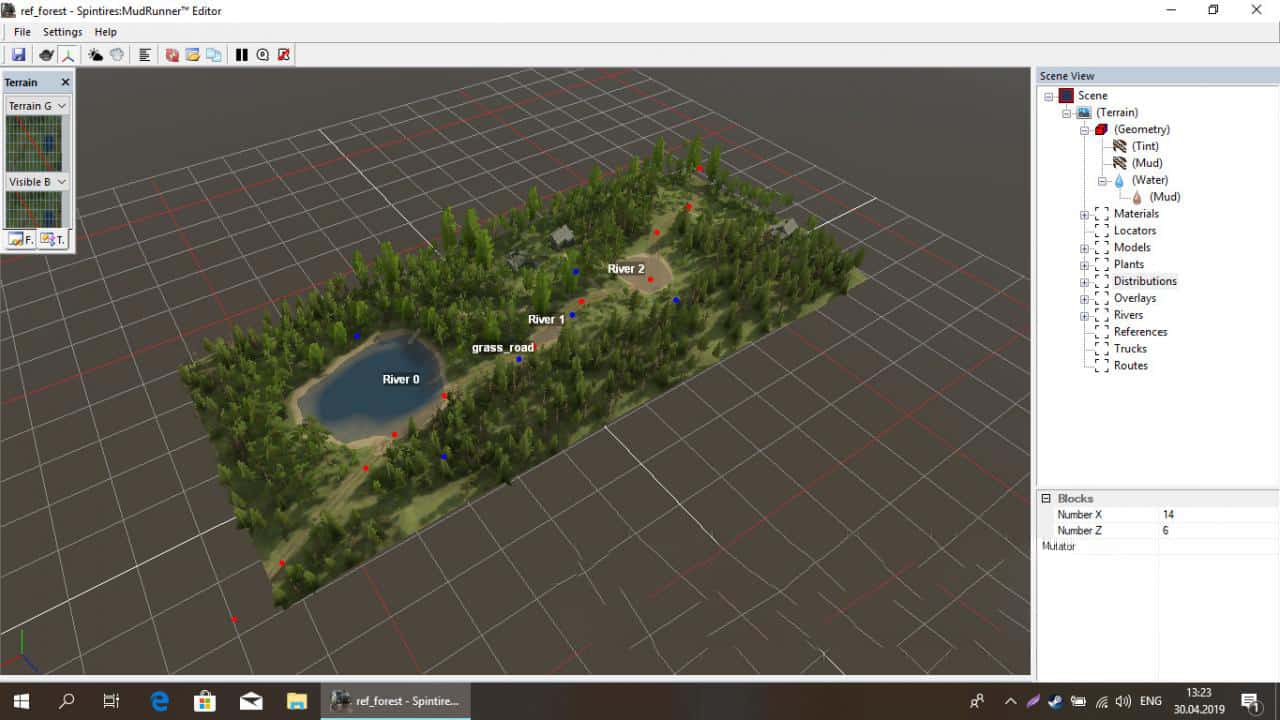The image size is (1280, 720).
Task: Click the Save floppy disk icon
Action: 19,55
